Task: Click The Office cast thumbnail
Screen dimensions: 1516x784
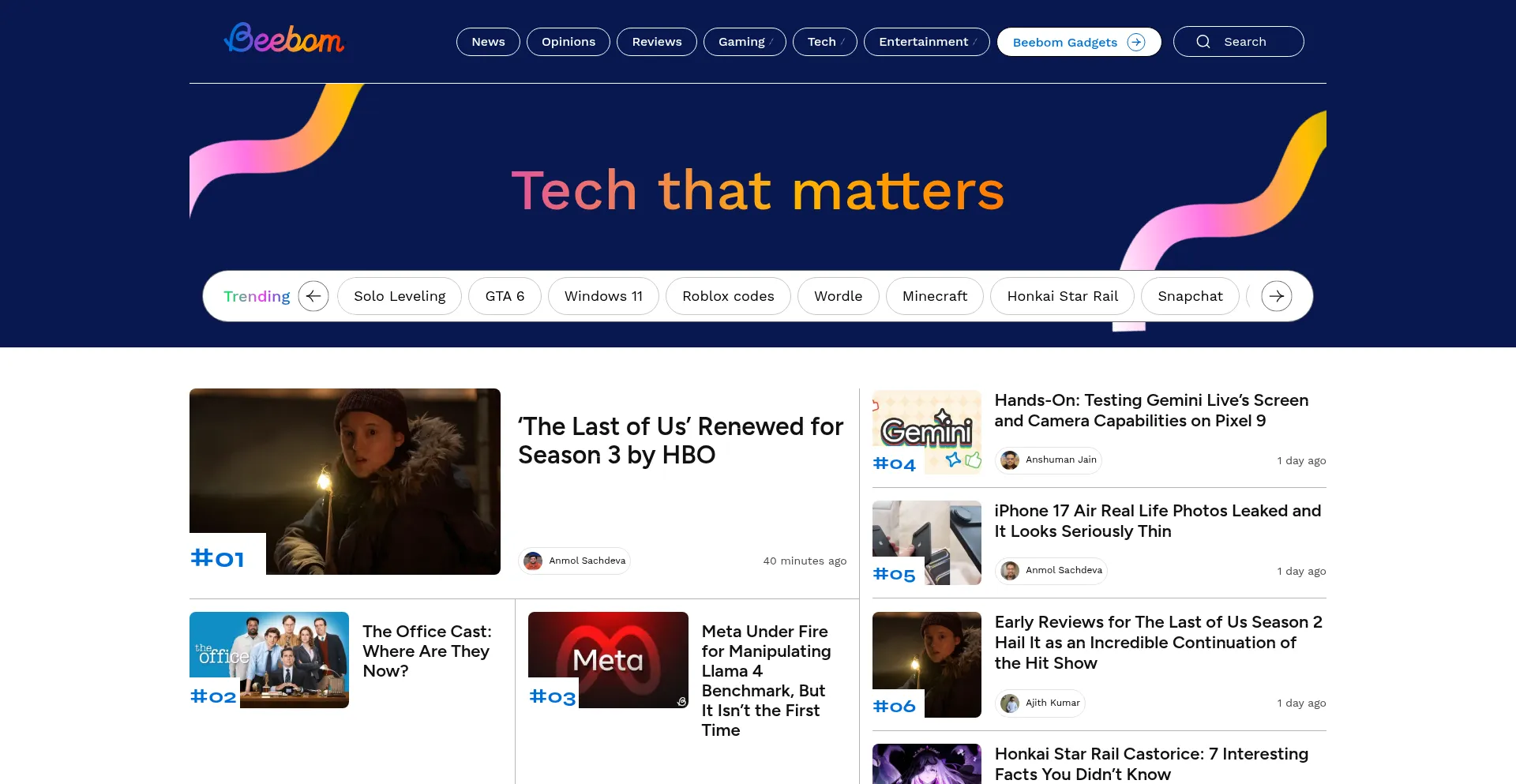Action: click(x=269, y=660)
